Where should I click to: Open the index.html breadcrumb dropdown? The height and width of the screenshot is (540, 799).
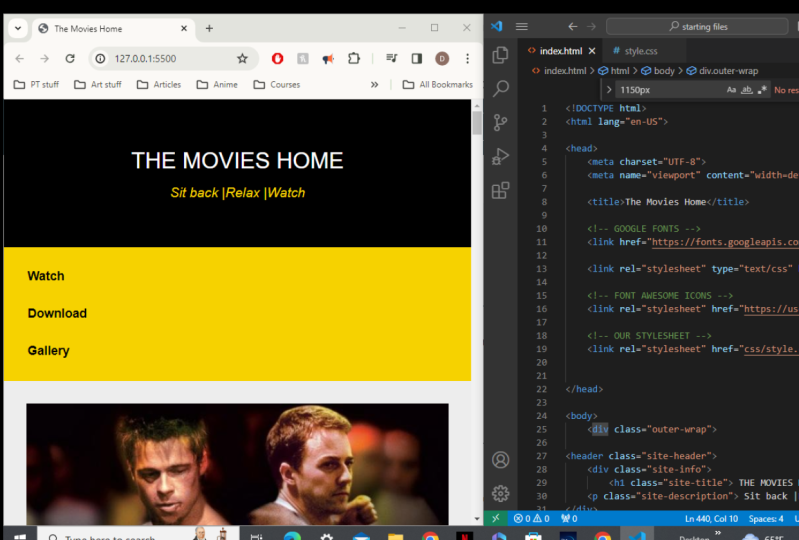(559, 71)
